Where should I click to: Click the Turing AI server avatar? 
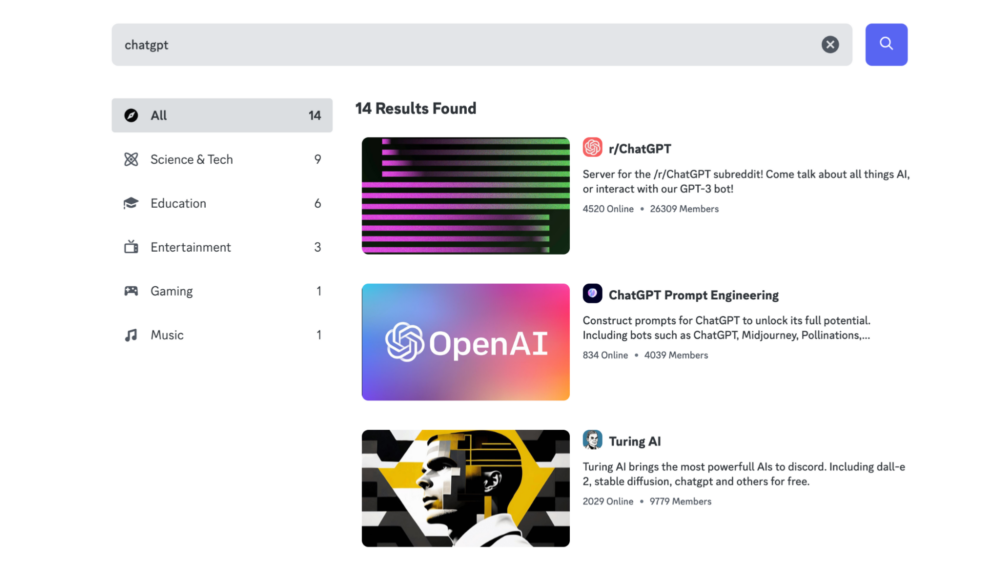coord(592,440)
